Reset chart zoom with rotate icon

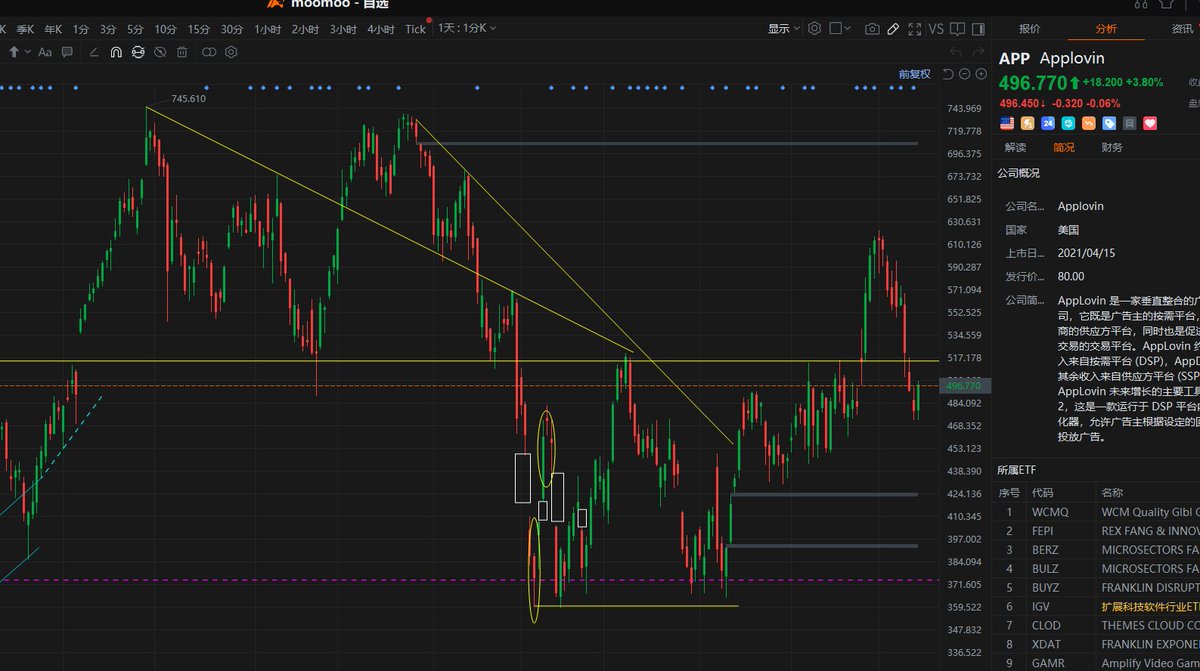point(948,74)
